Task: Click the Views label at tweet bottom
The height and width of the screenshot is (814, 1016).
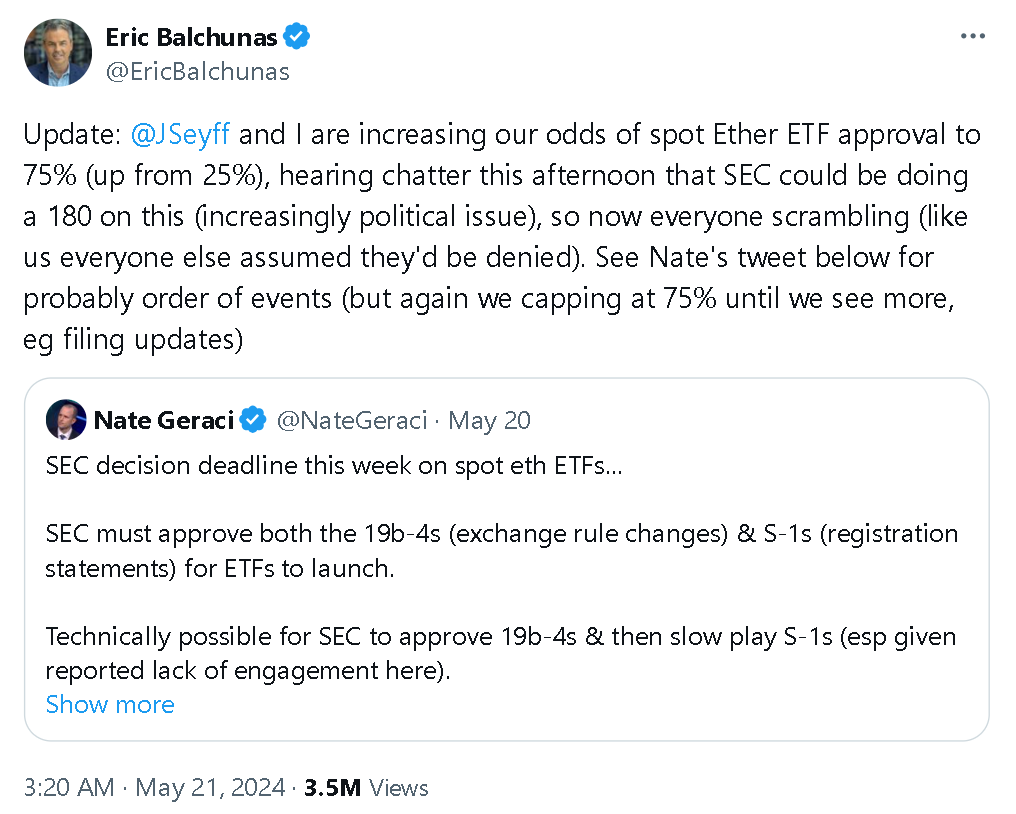Action: [x=398, y=787]
